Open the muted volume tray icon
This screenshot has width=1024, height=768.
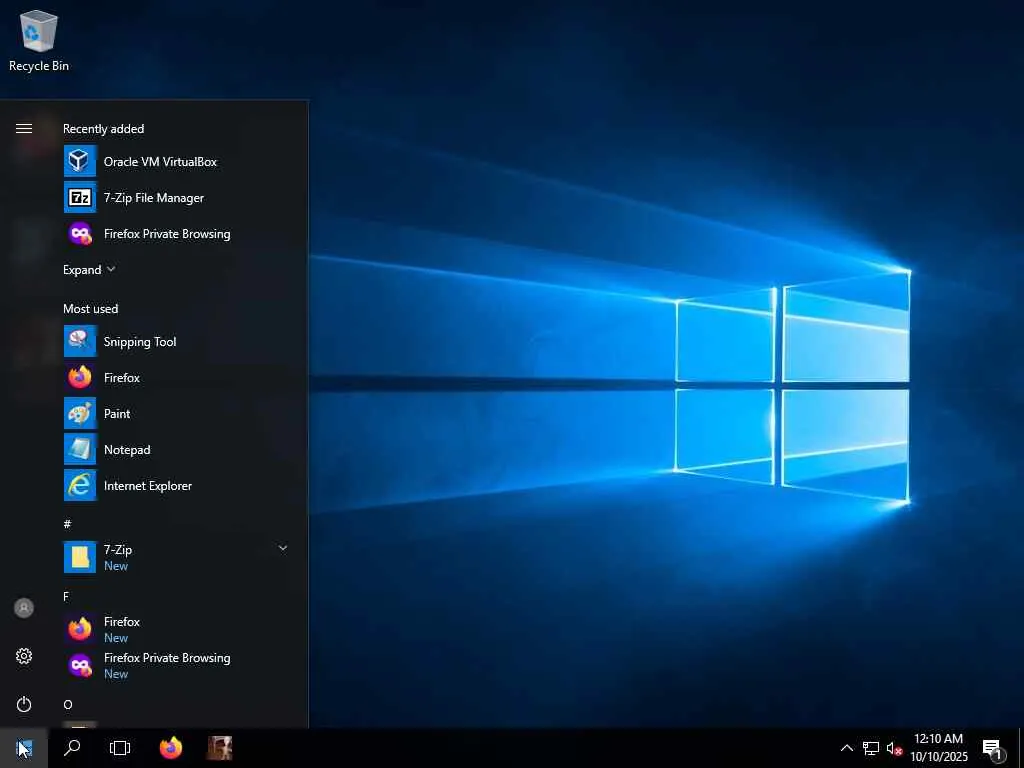[894, 748]
